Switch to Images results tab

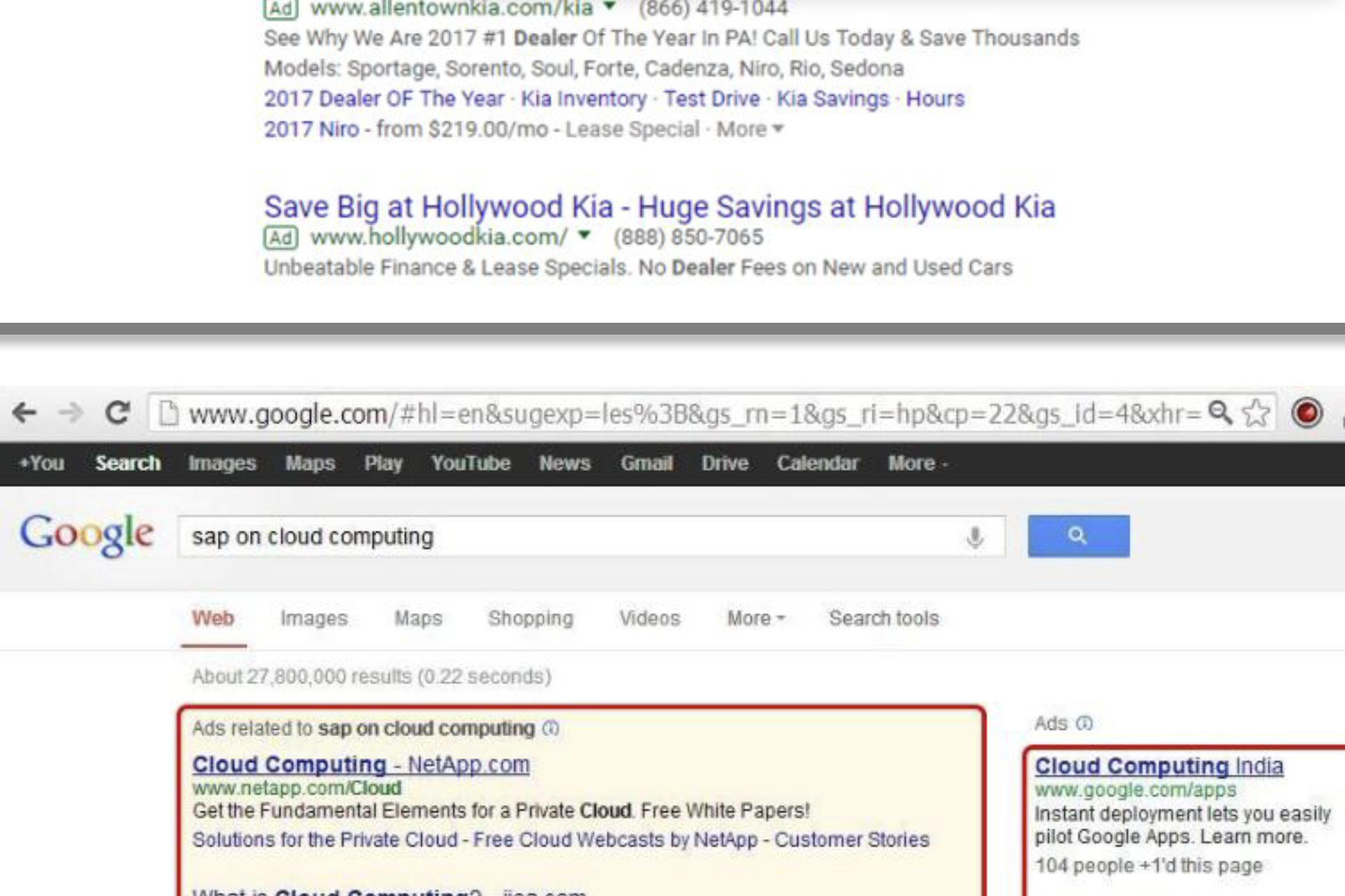click(314, 618)
